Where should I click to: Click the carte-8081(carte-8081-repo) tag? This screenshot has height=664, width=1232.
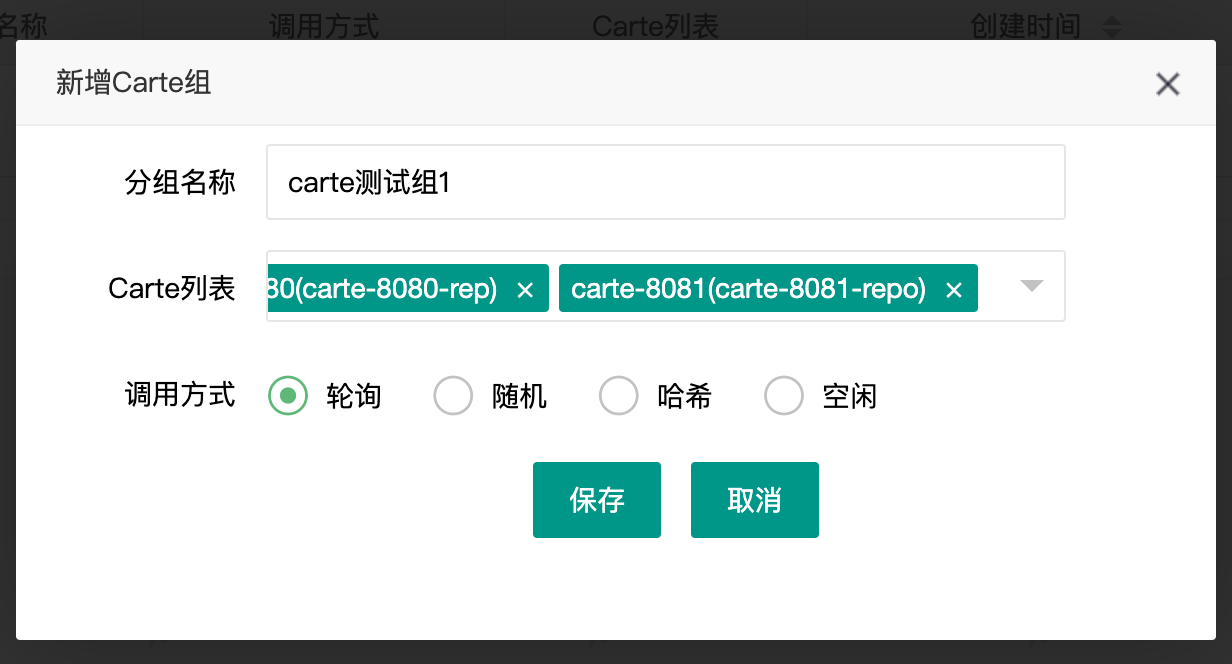[750, 289]
